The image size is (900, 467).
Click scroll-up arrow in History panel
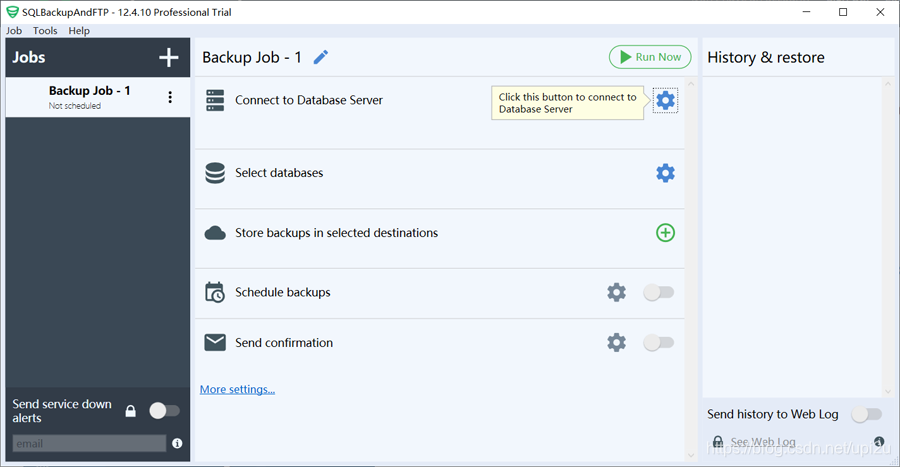(888, 84)
